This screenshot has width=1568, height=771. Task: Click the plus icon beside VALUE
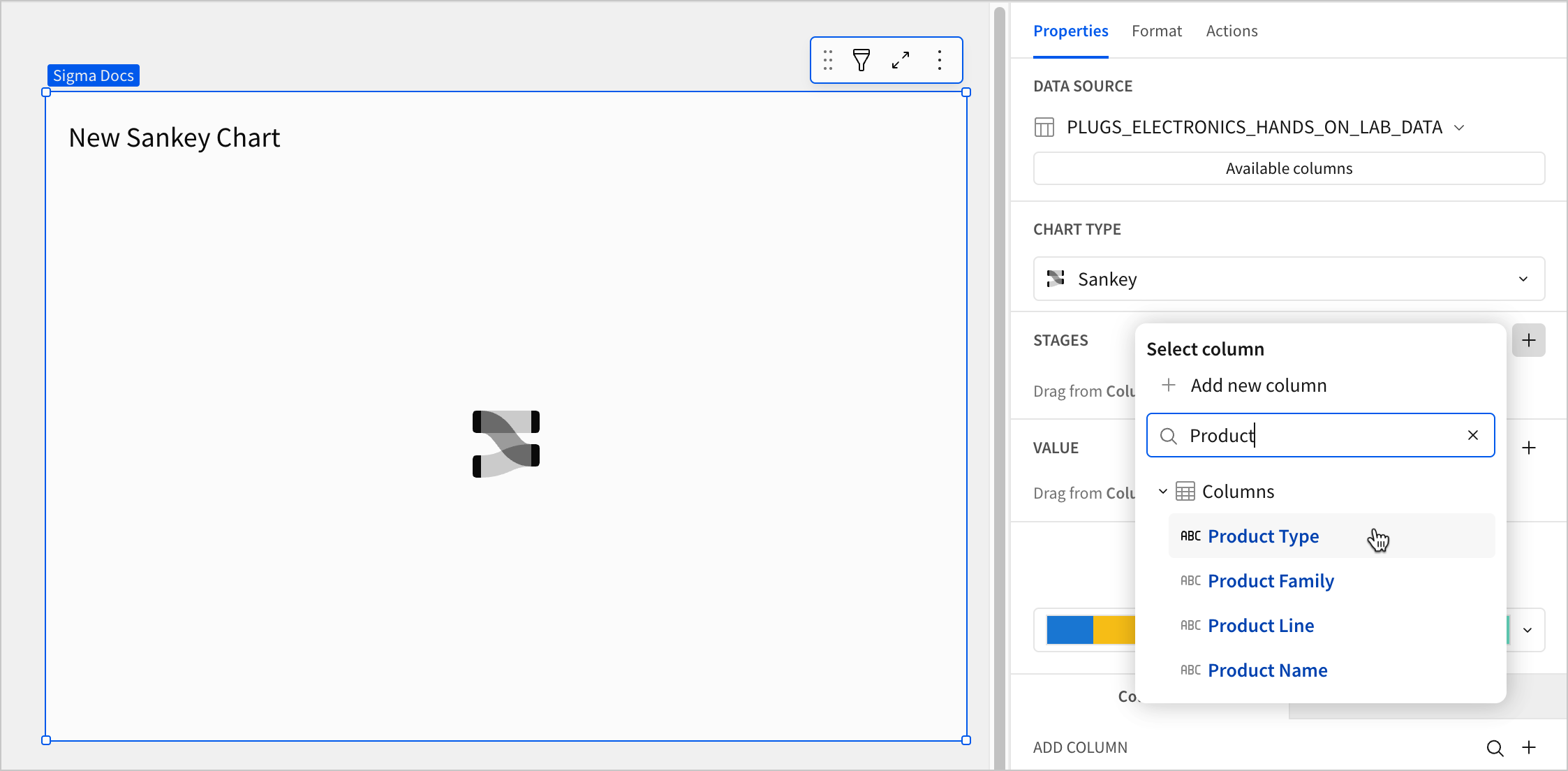tap(1529, 448)
